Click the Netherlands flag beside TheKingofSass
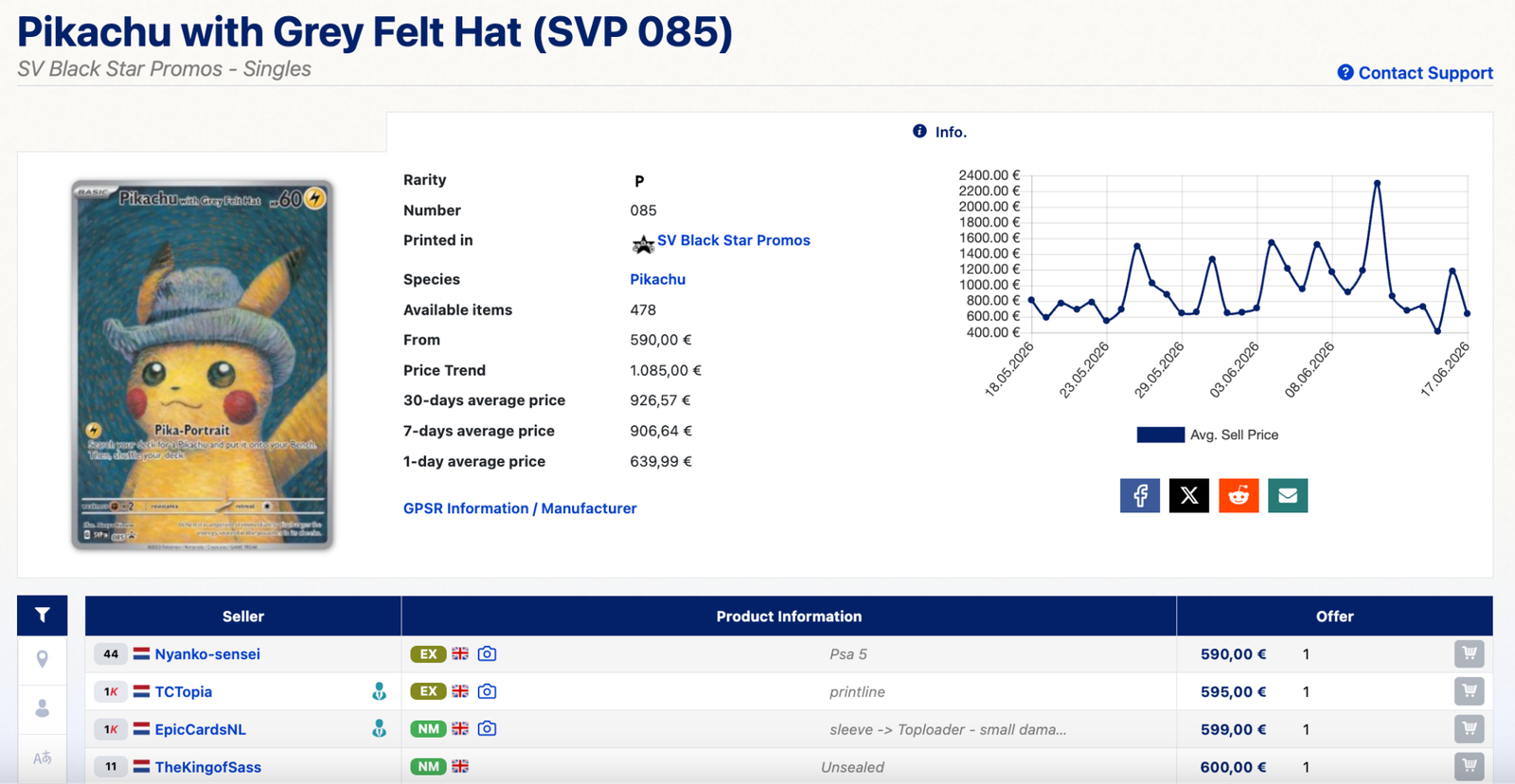The image size is (1515, 784). tap(141, 767)
